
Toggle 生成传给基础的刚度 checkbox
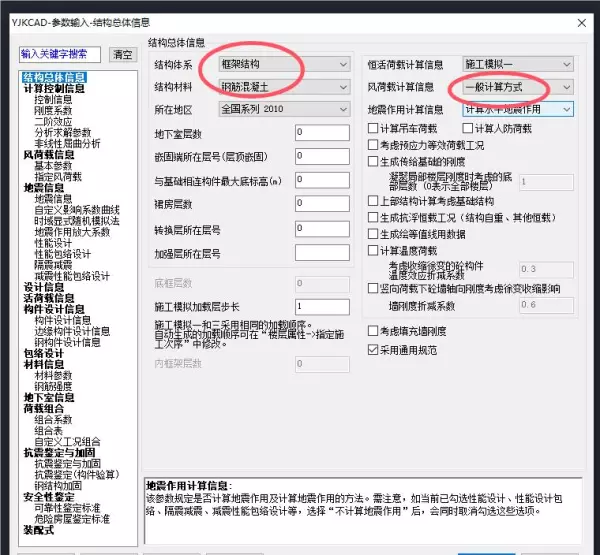373,161
